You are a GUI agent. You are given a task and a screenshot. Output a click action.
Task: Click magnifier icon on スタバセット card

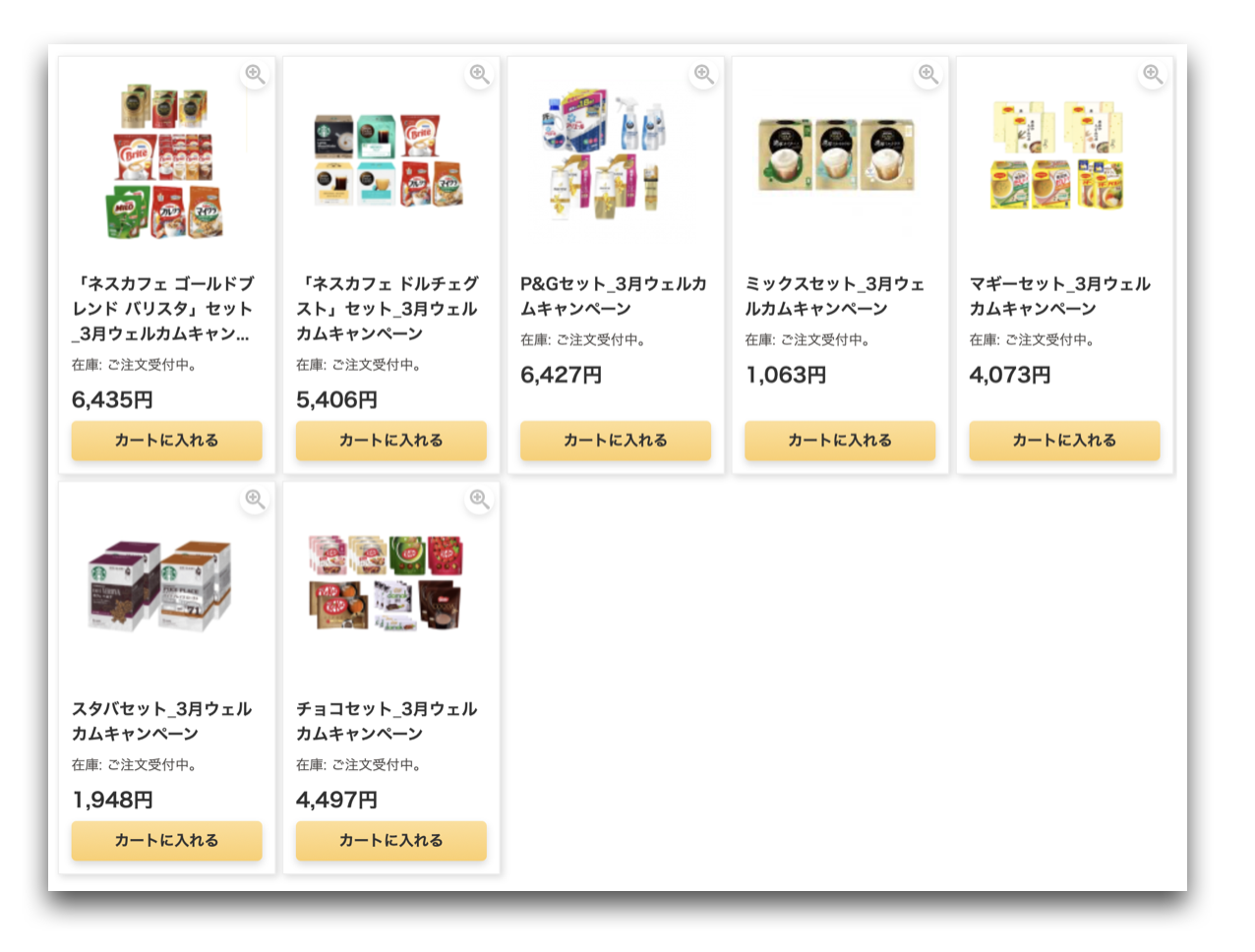click(255, 500)
